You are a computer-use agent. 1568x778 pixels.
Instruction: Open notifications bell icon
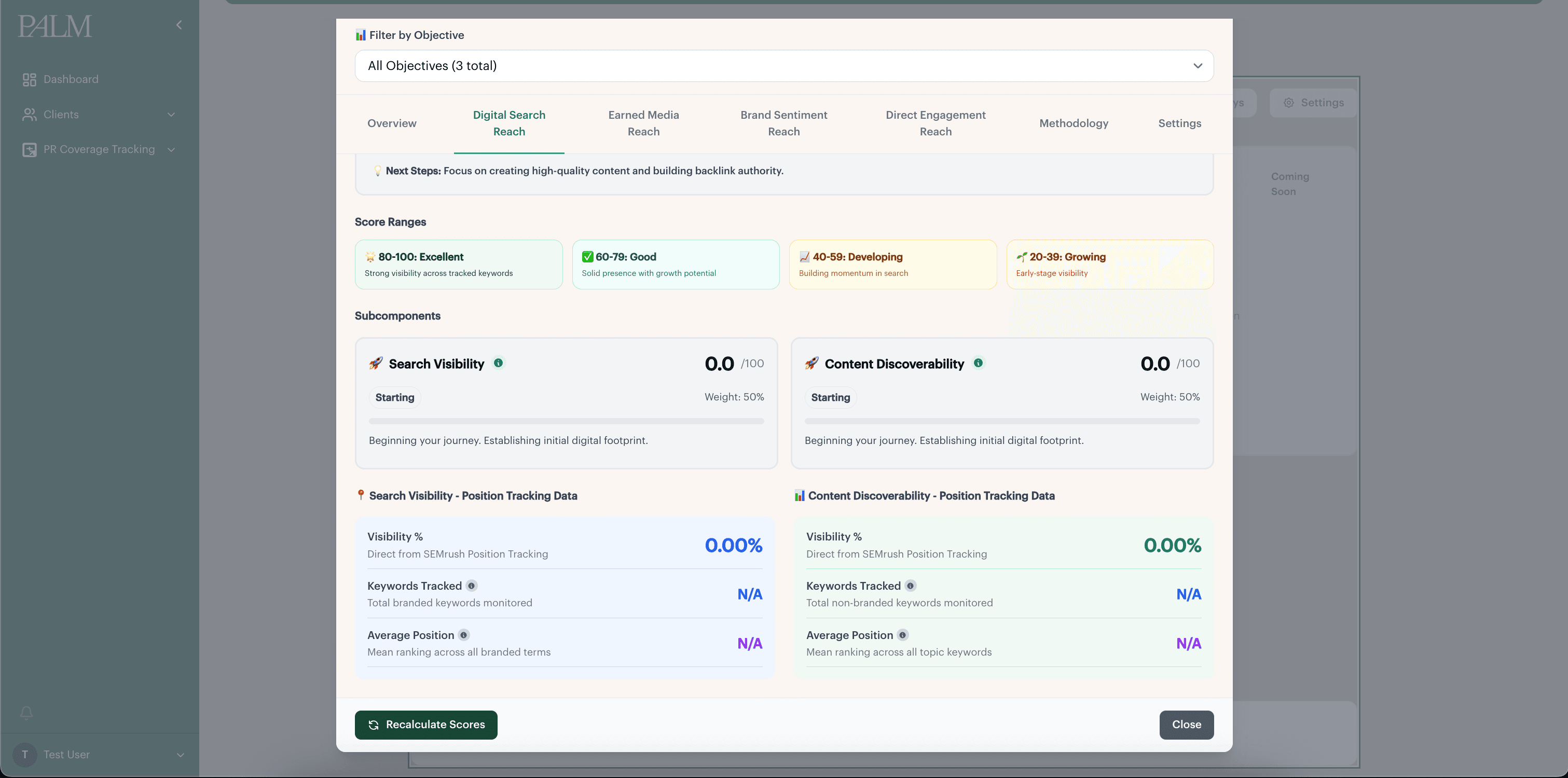26,712
